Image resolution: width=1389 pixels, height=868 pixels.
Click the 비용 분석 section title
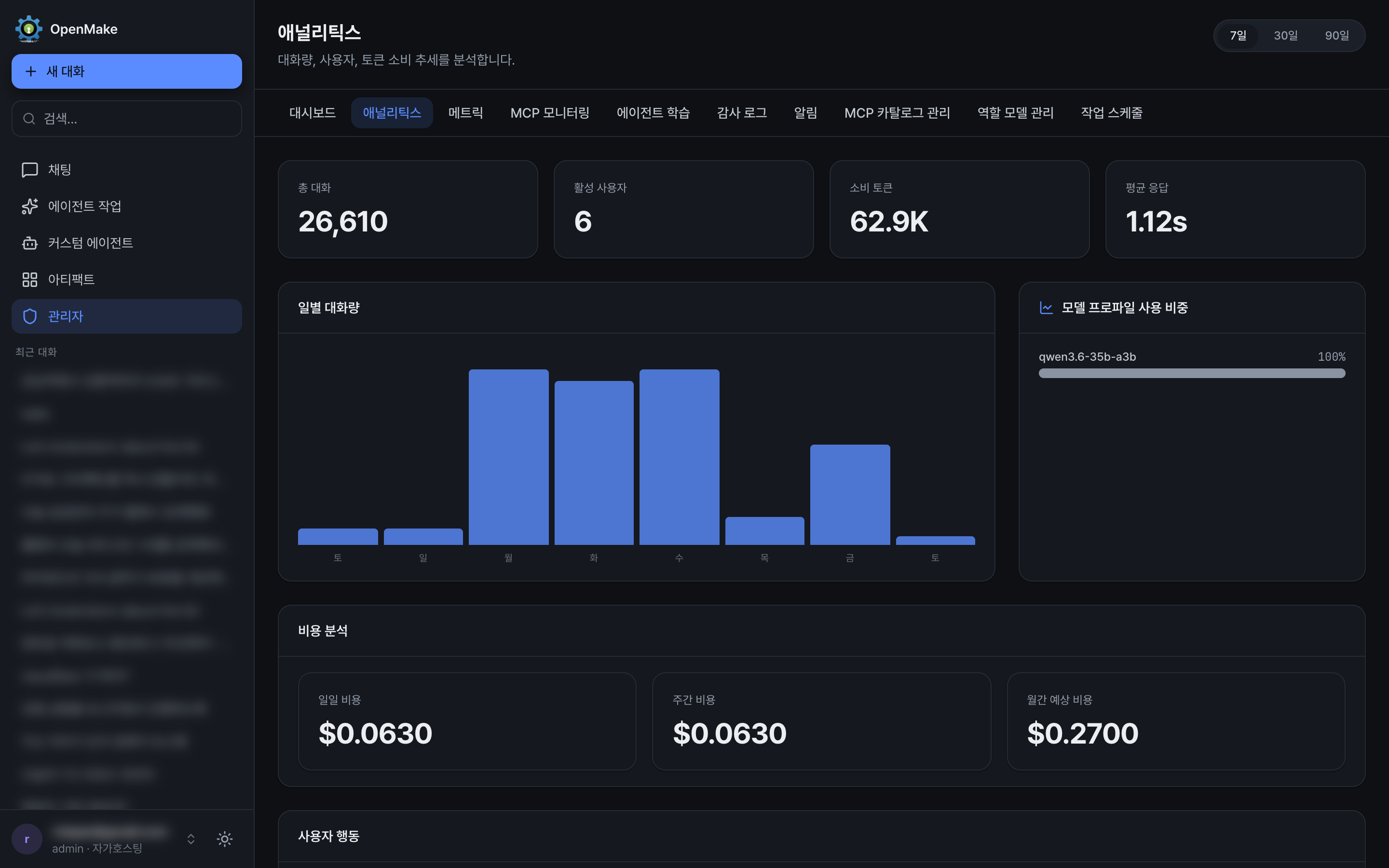click(x=323, y=630)
